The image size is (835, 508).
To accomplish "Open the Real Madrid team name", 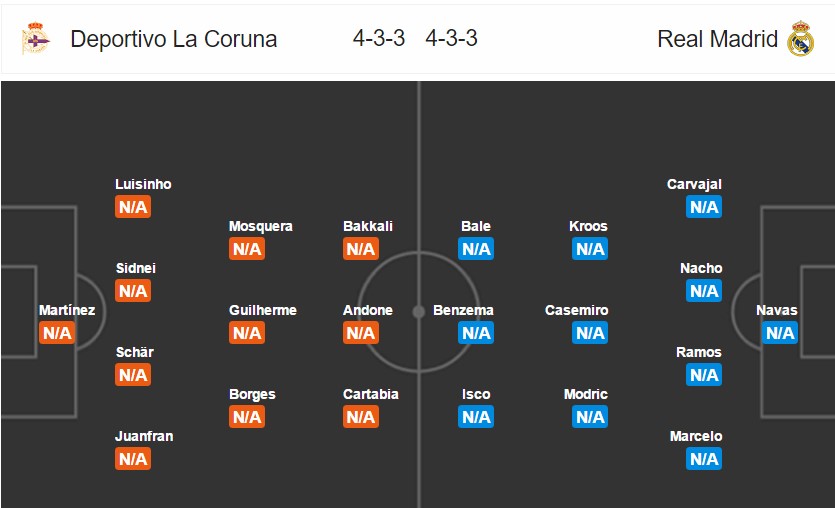I will (717, 39).
